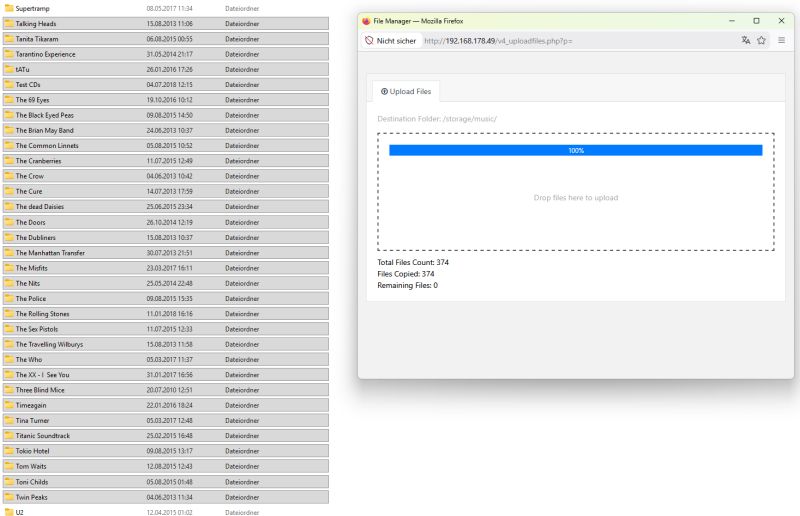
Task: Select the Titanic Soundtrack folder
Action: [x=43, y=436]
